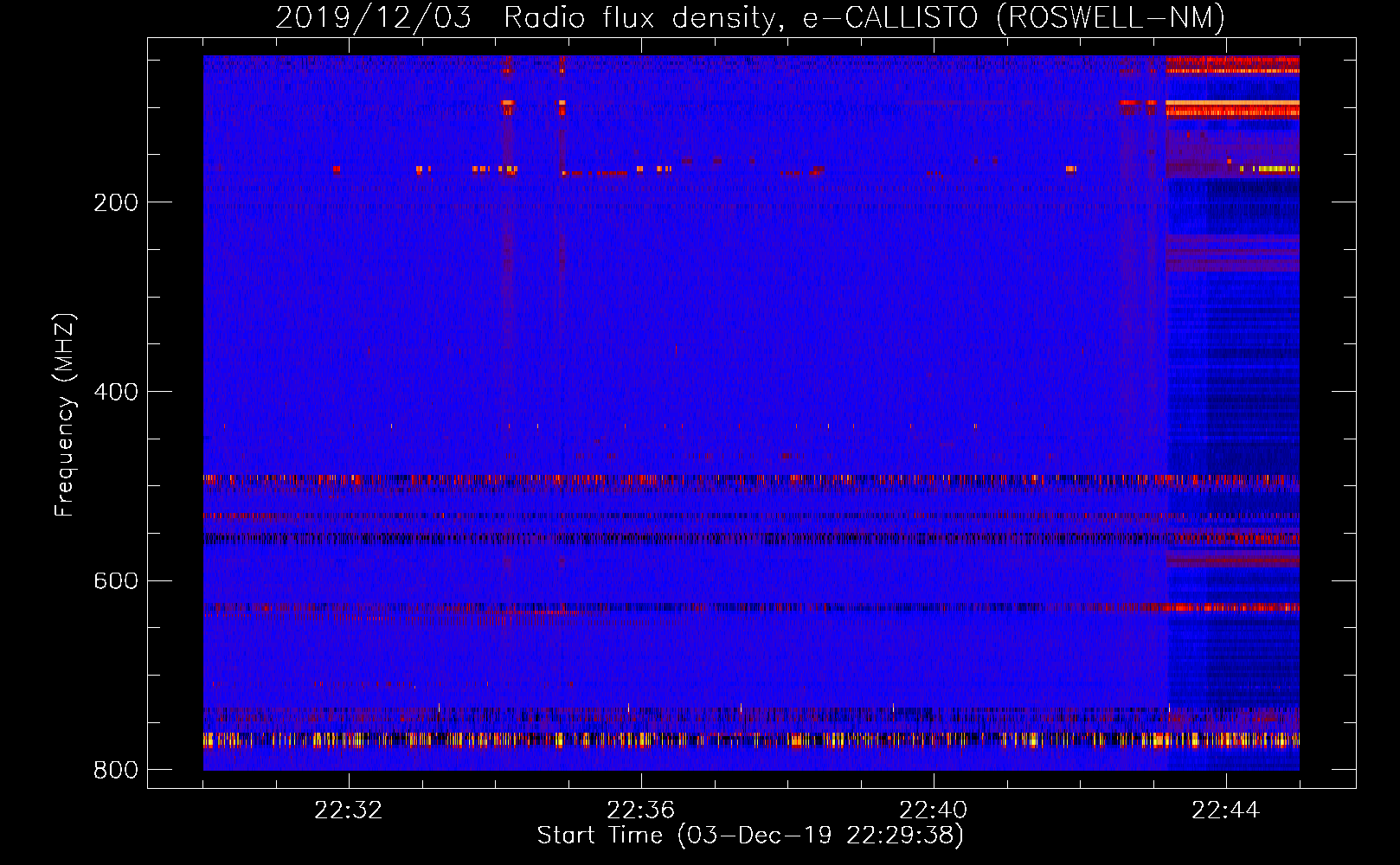Viewport: 1400px width, 865px height.
Task: Click the 22:44 time tick label
Action: [x=1226, y=811]
